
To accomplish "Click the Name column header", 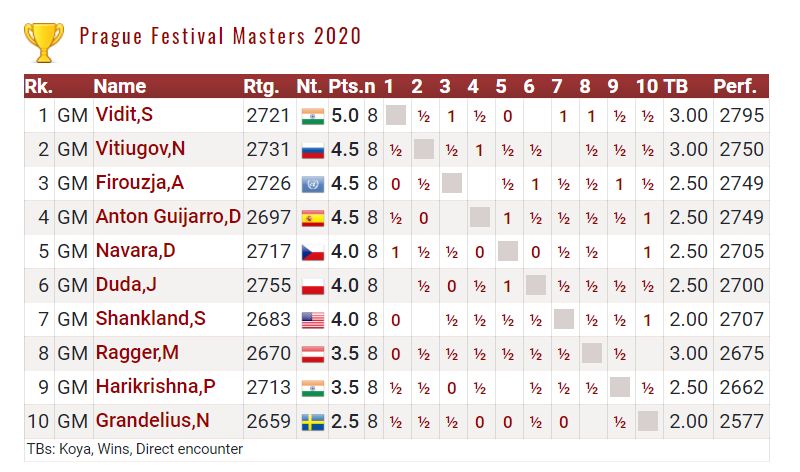I will click(x=120, y=86).
